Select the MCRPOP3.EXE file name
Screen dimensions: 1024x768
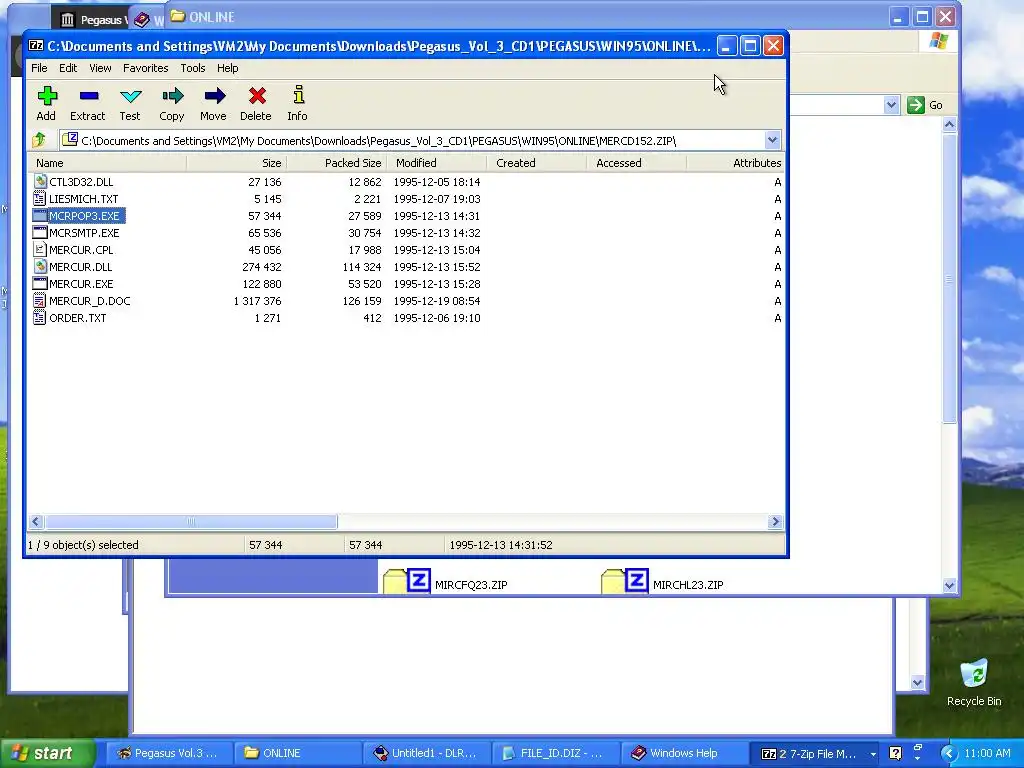point(84,216)
